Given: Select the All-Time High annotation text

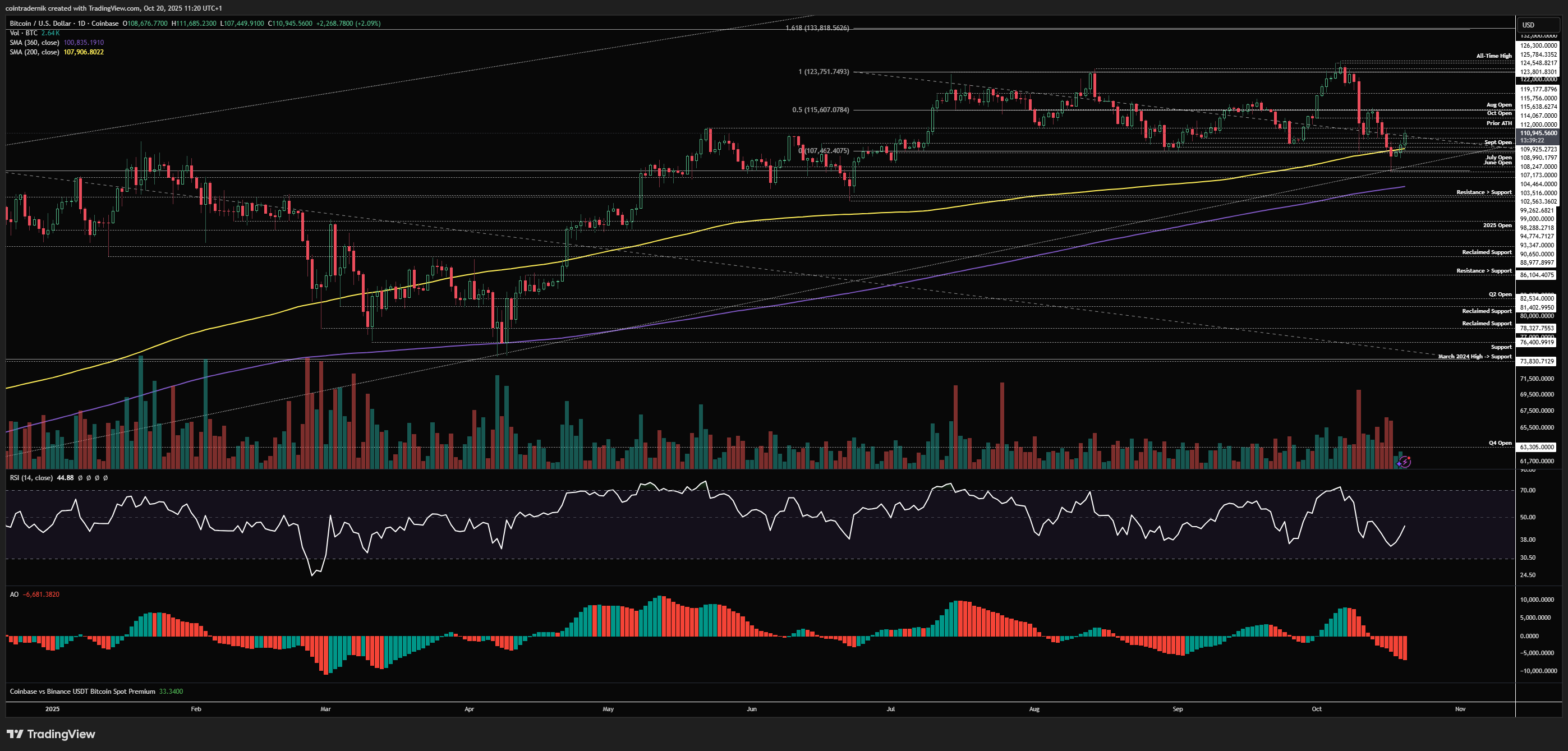Looking at the screenshot, I should coord(1494,56).
